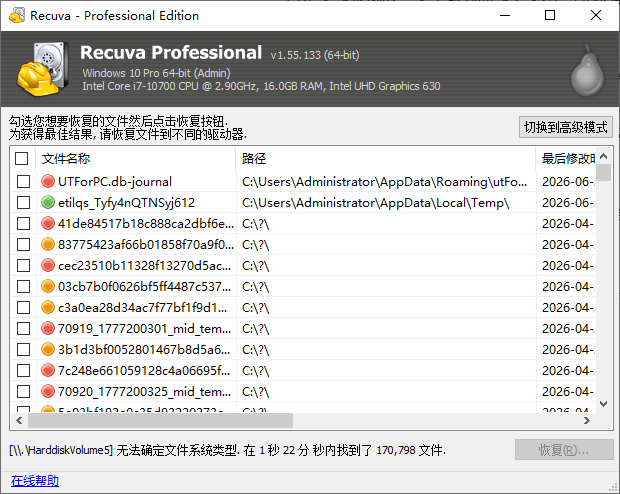Screen dimensions: 620x494
Task: Check the box for 41de84517b18c888ca2dbf6e file
Action: pos(23,223)
